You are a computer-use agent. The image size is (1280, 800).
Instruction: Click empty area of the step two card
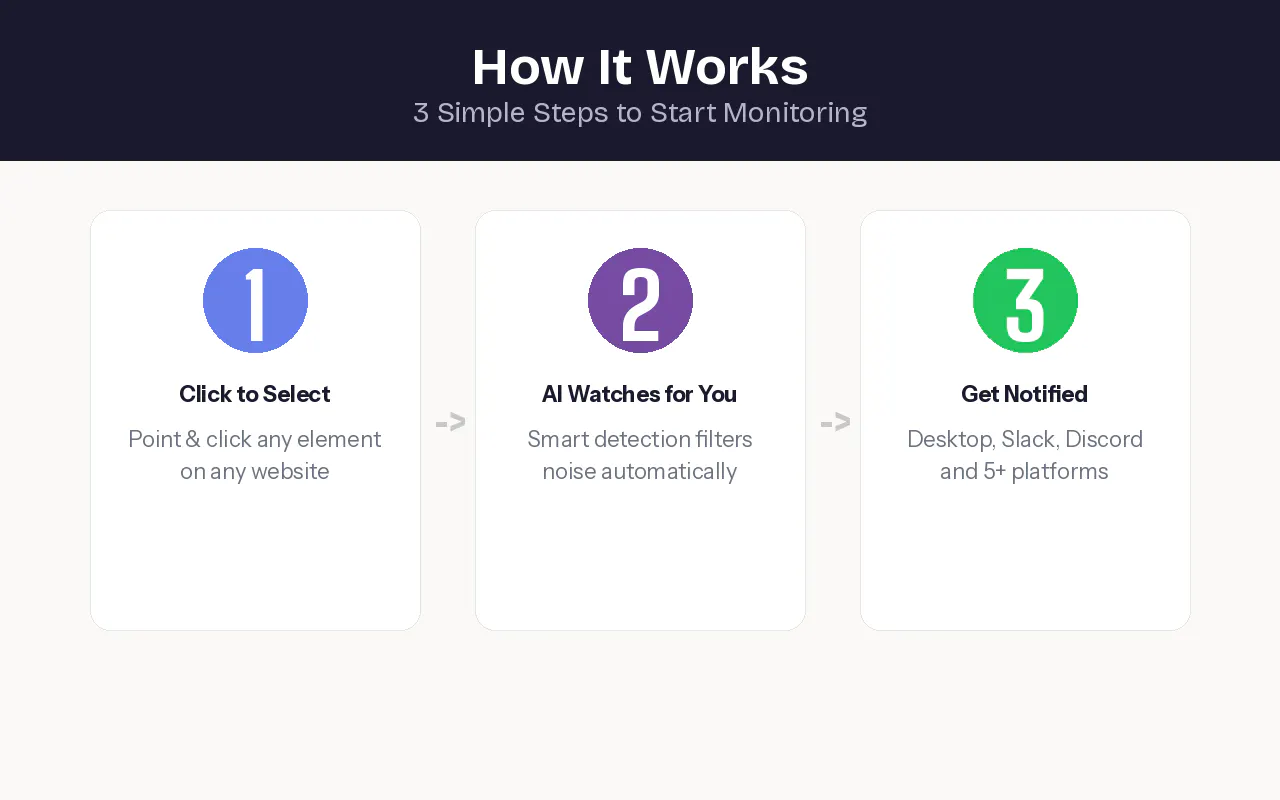point(640,560)
